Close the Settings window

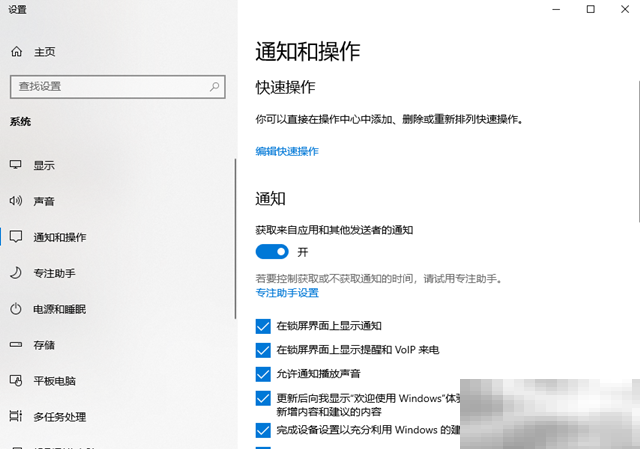pos(625,9)
